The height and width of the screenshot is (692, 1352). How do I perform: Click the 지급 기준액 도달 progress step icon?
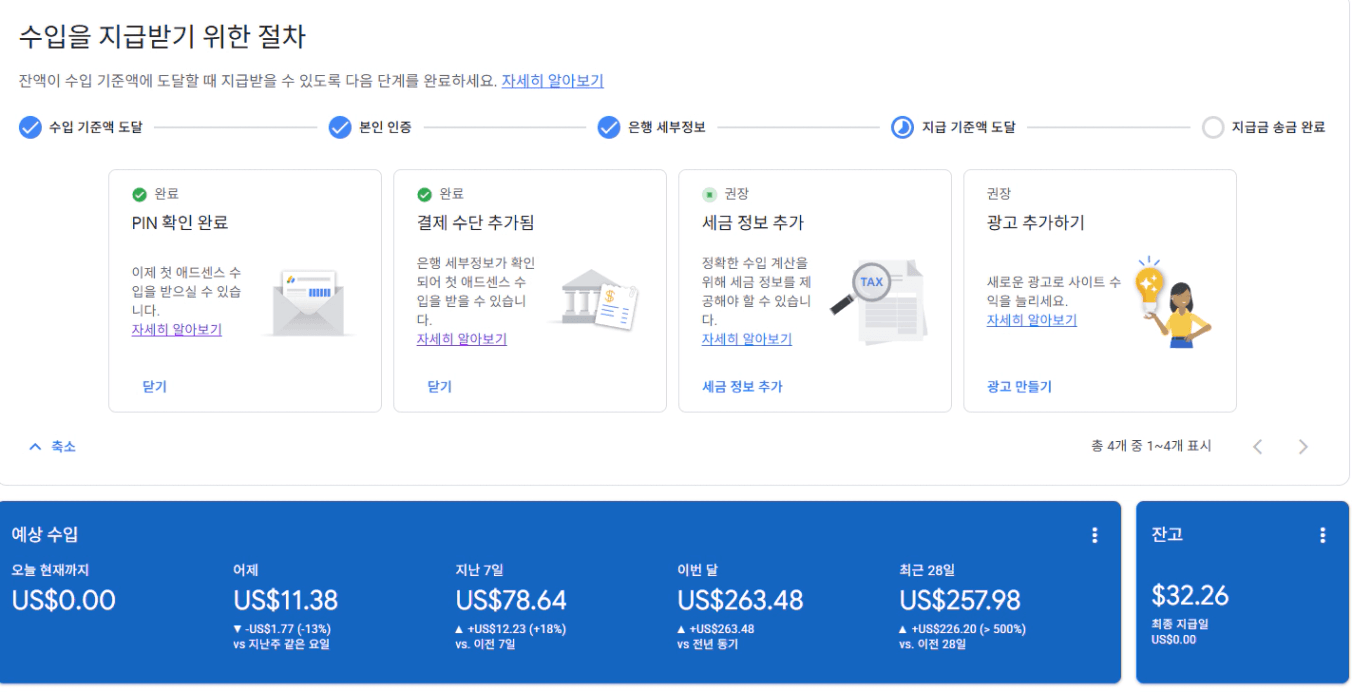(x=902, y=127)
